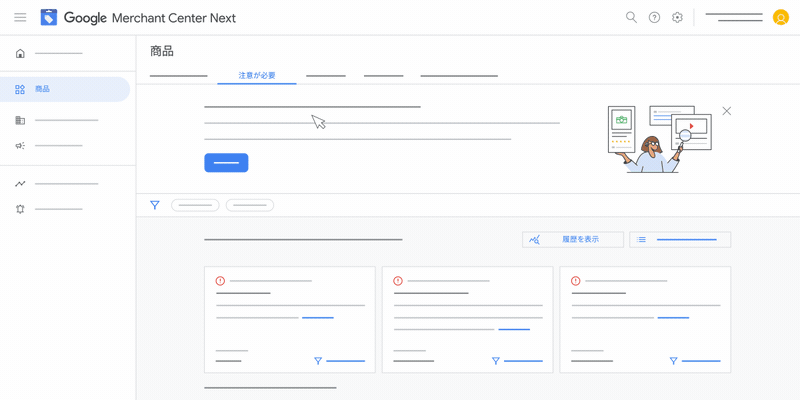The width and height of the screenshot is (800, 400).
Task: Click filter funnel on right issue card
Action: [673, 361]
